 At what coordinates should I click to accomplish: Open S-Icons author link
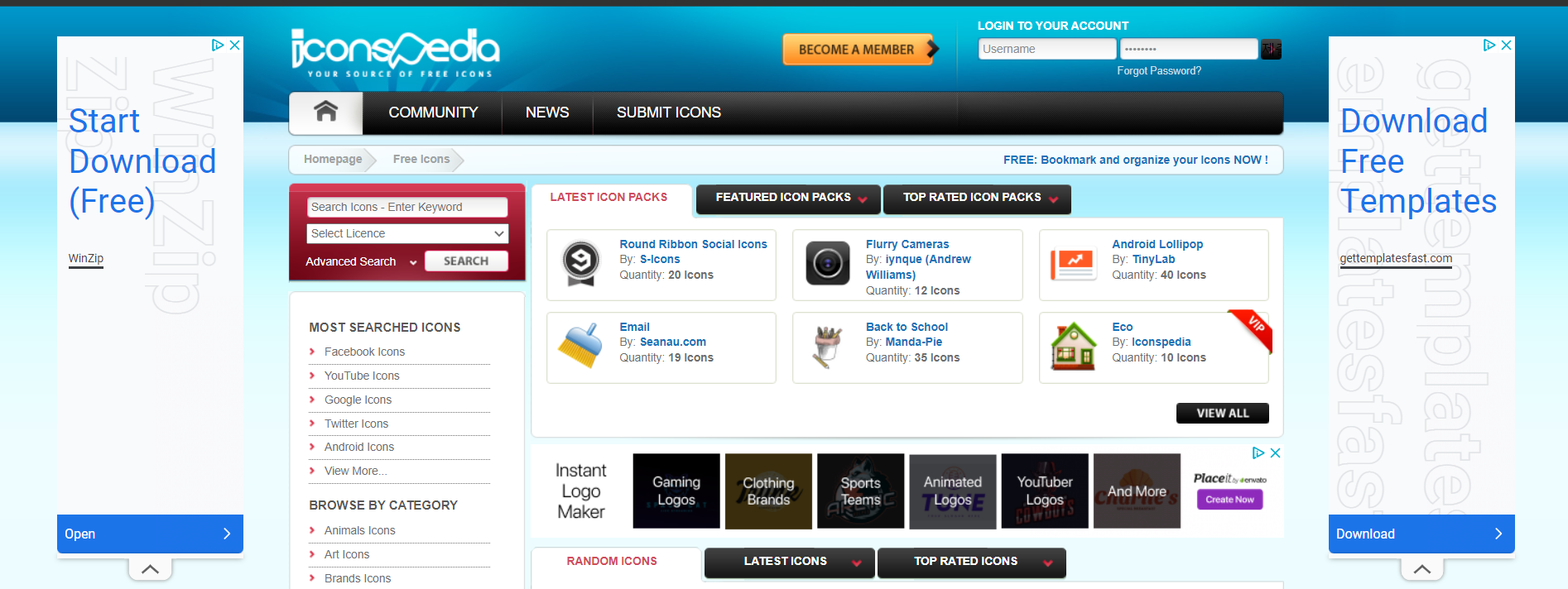[660, 259]
